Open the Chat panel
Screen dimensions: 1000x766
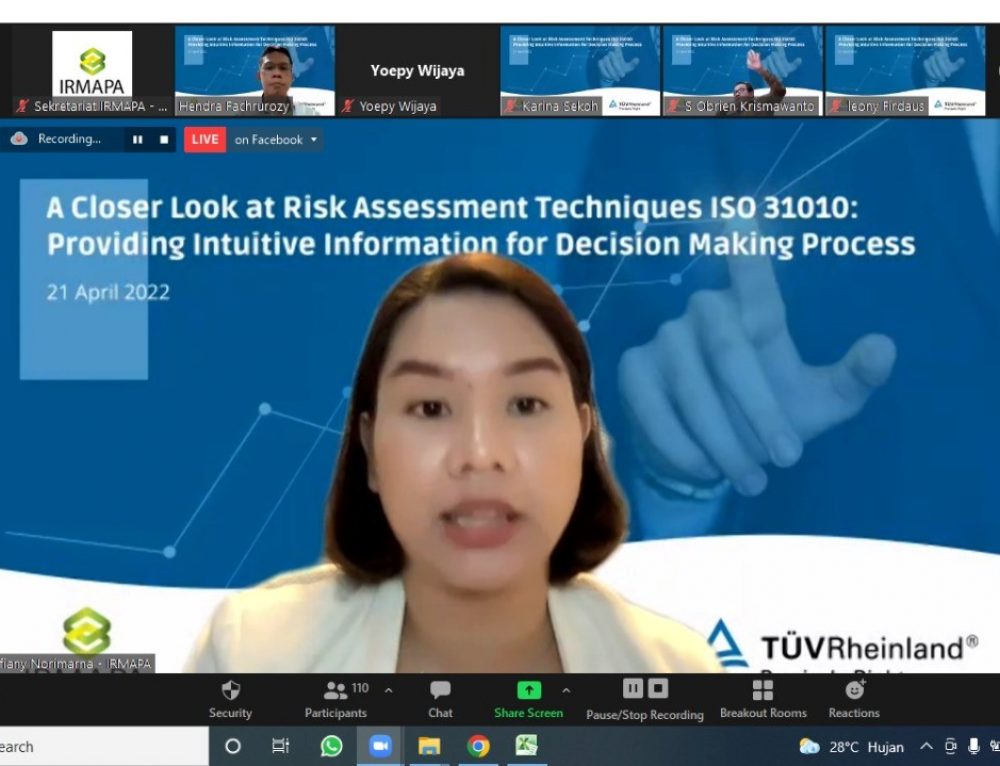tap(440, 691)
